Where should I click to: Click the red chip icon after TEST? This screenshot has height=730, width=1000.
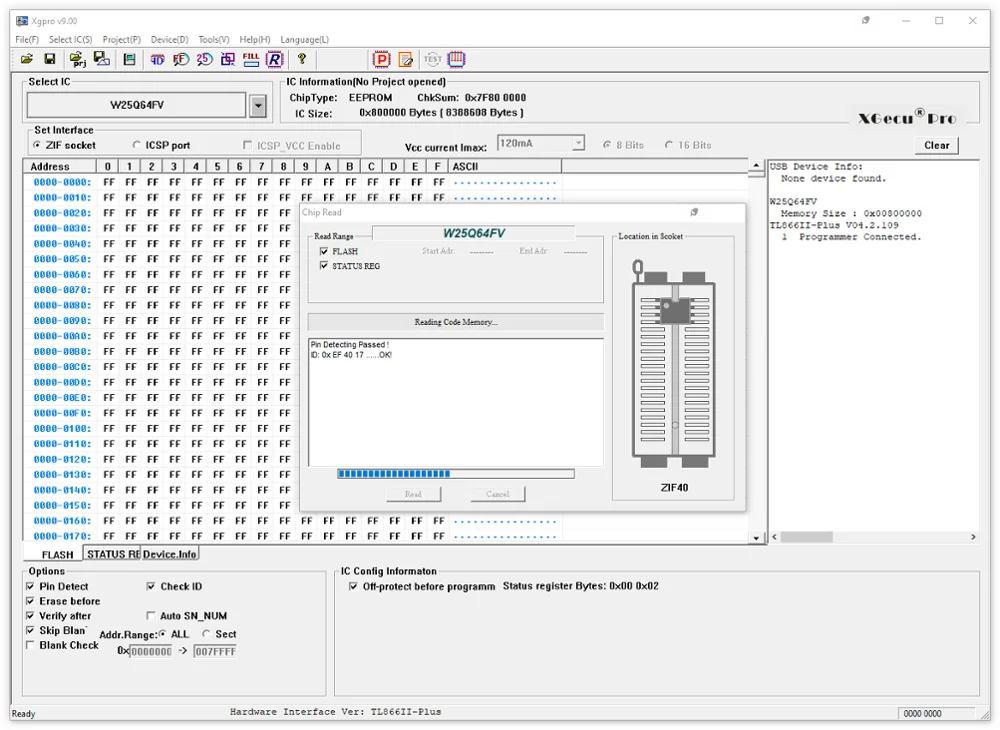pos(457,60)
